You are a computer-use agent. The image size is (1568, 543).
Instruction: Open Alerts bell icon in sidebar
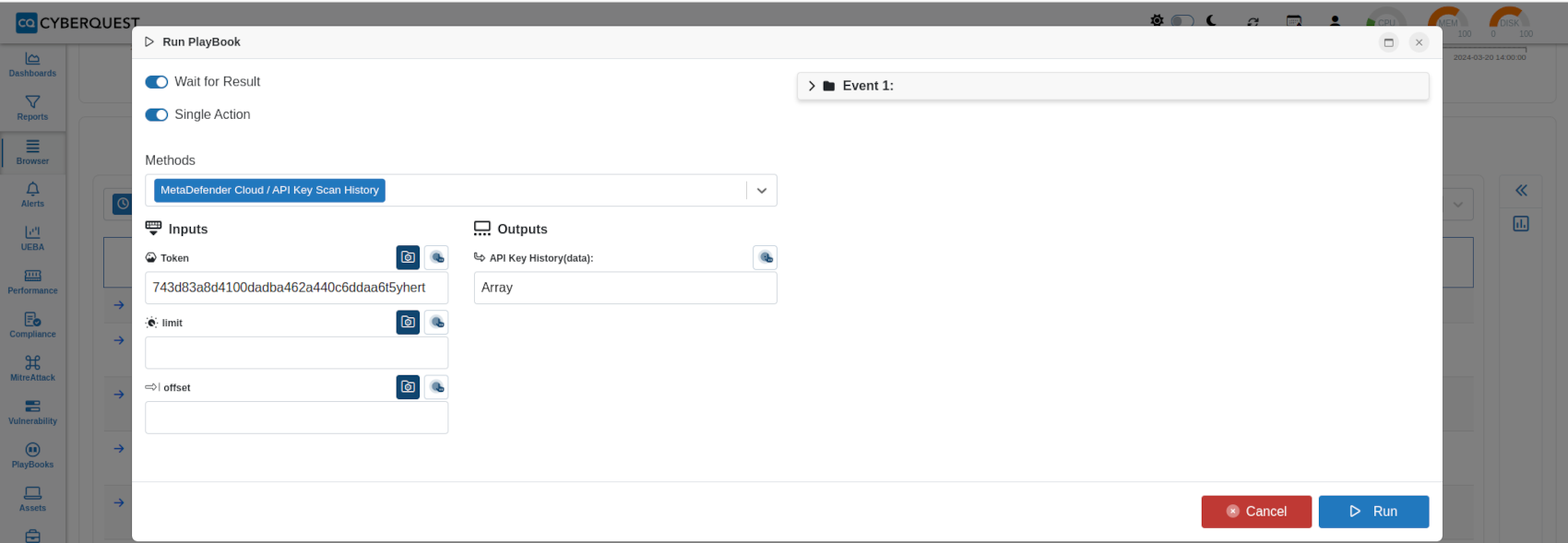point(32,194)
